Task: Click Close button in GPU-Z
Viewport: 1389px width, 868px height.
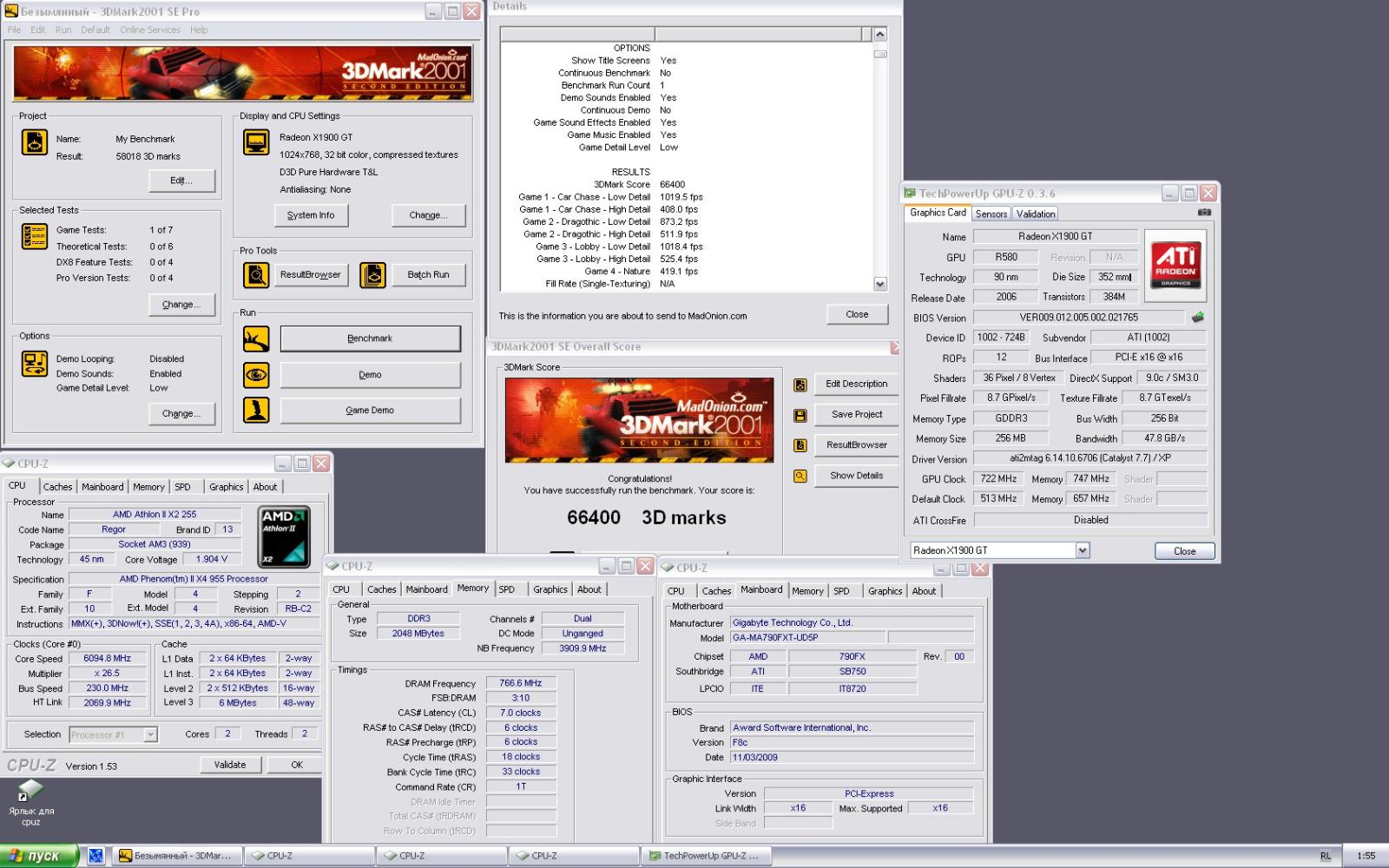Action: tap(1184, 551)
